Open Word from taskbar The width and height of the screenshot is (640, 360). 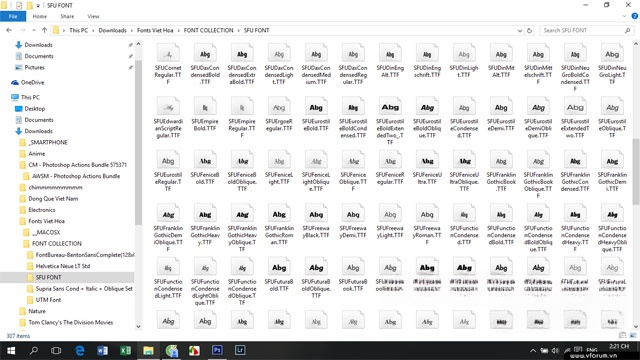[102, 350]
